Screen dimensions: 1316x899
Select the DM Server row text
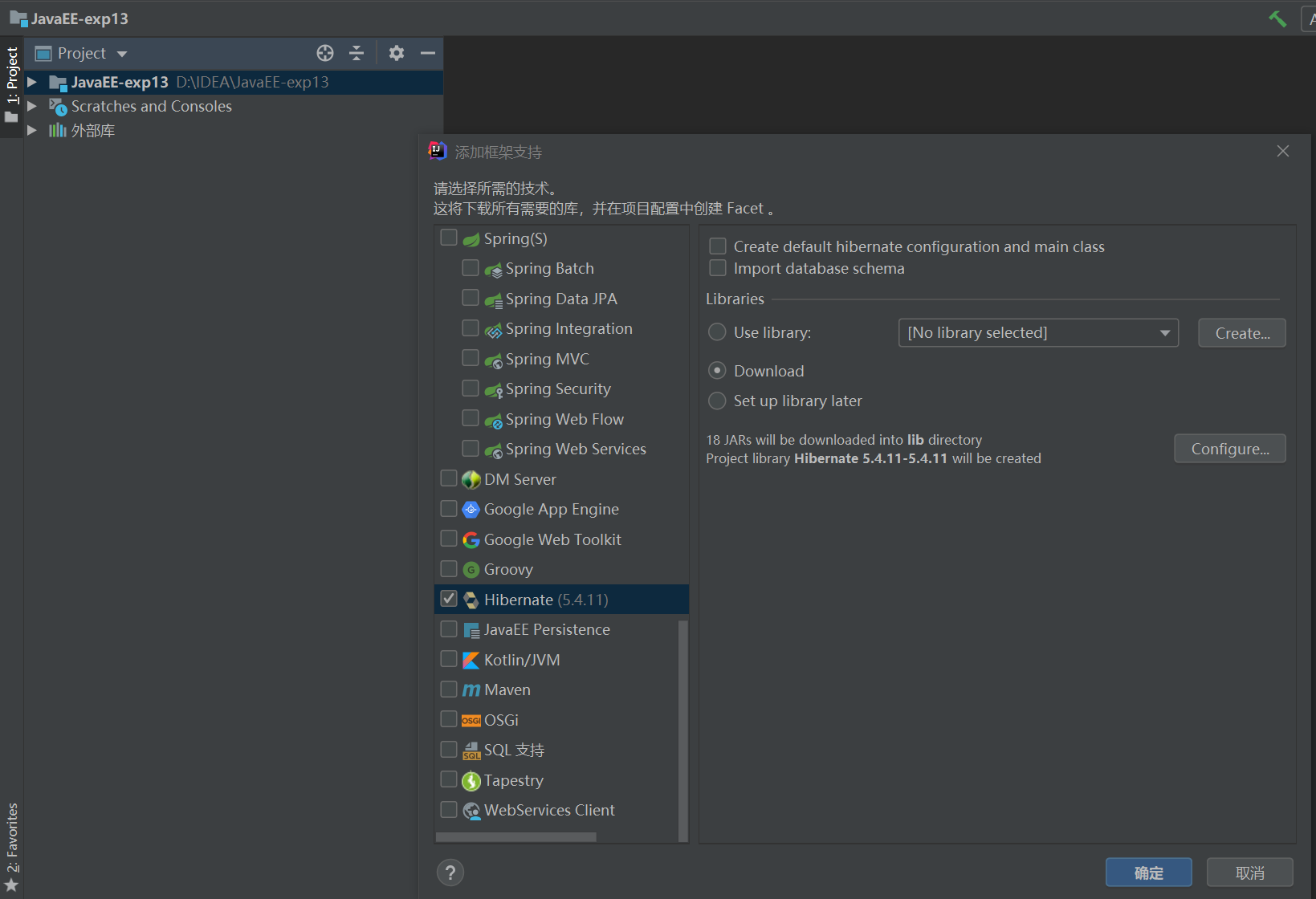(x=520, y=479)
